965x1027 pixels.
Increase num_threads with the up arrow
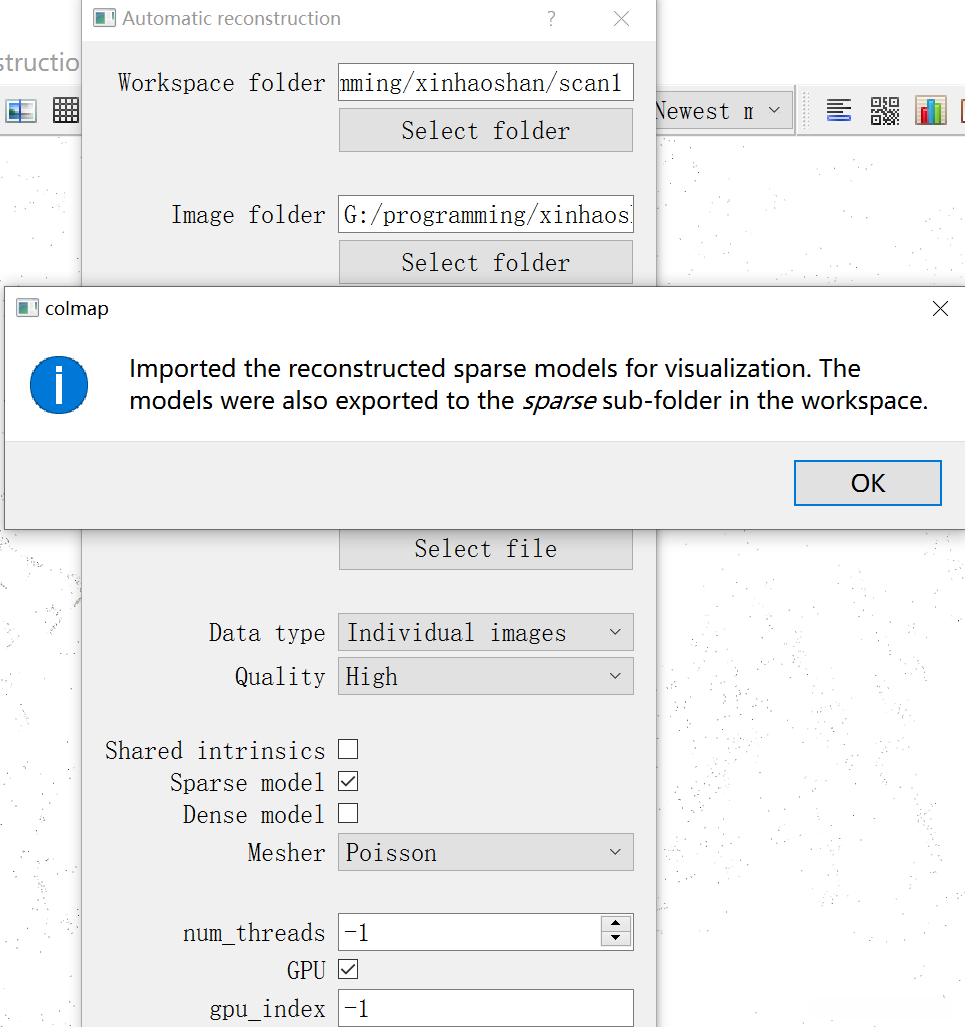(x=616, y=925)
